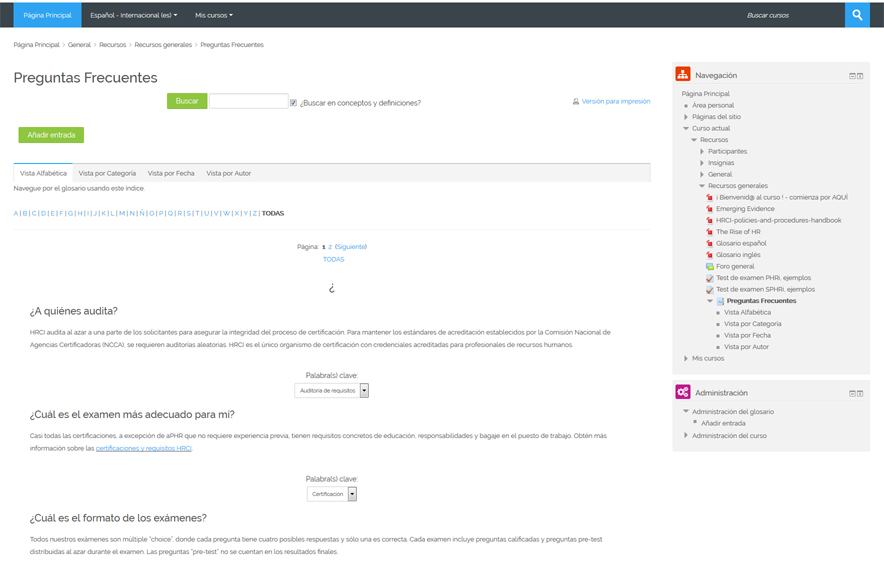Click the Test de examen PHRi quiz icon
This screenshot has width=884, height=561.
[x=709, y=278]
